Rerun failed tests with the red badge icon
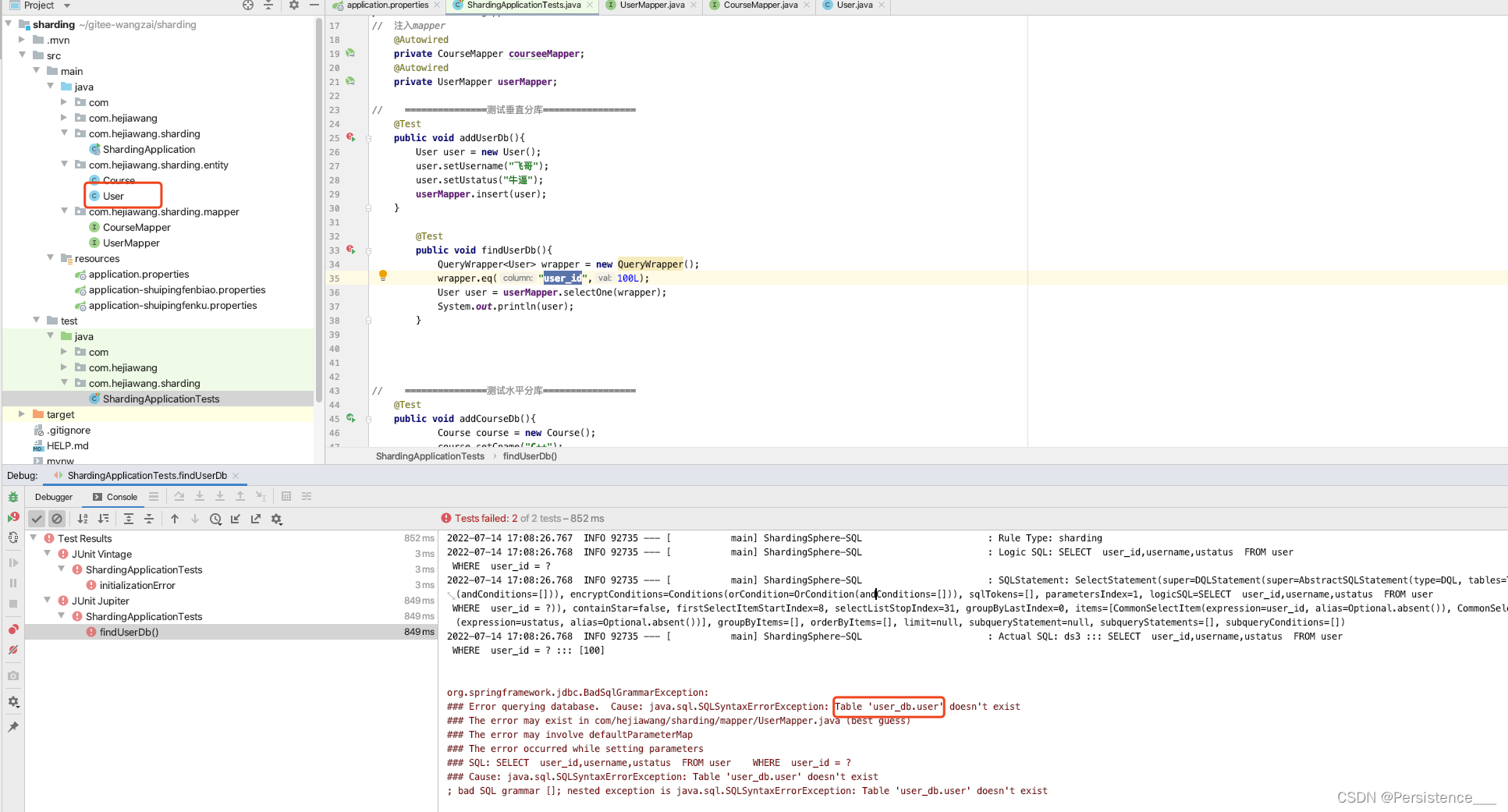The height and width of the screenshot is (812, 1508). tap(13, 517)
